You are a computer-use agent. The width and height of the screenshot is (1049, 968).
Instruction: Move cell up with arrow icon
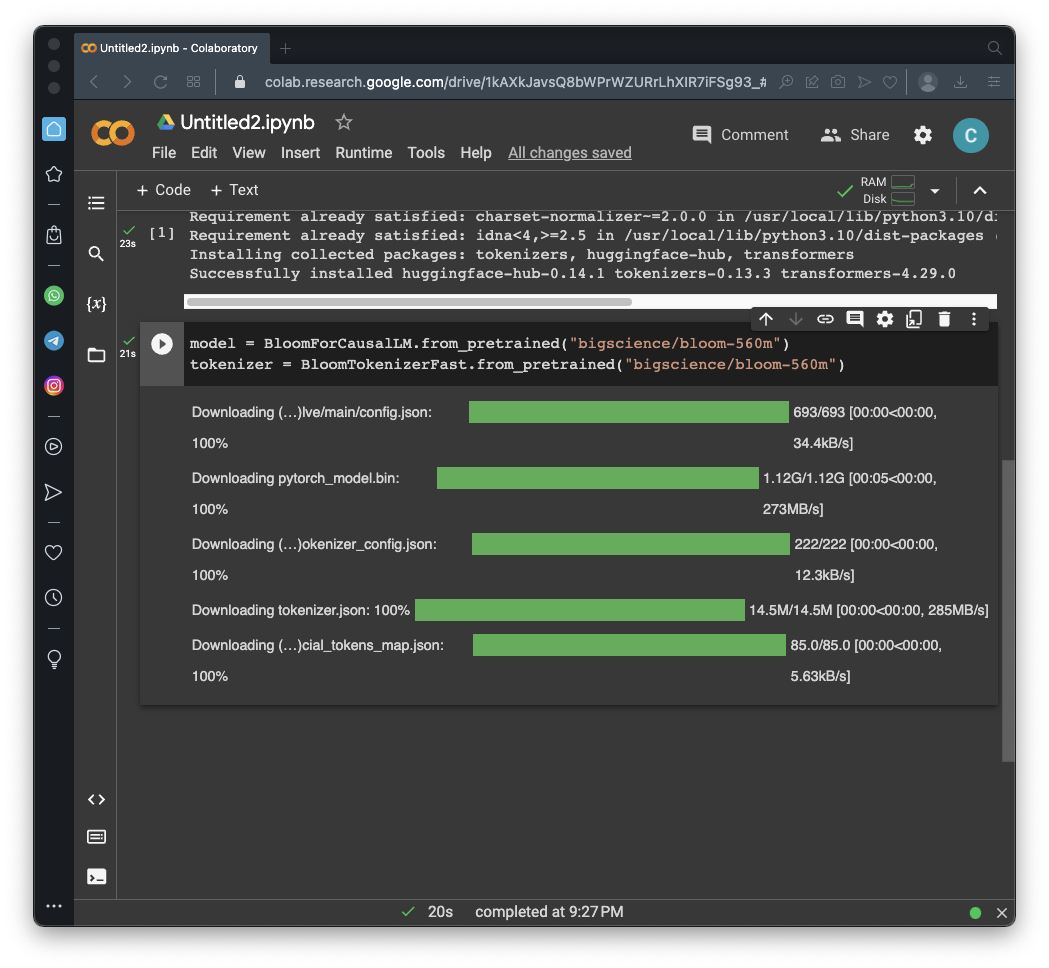[x=766, y=319]
